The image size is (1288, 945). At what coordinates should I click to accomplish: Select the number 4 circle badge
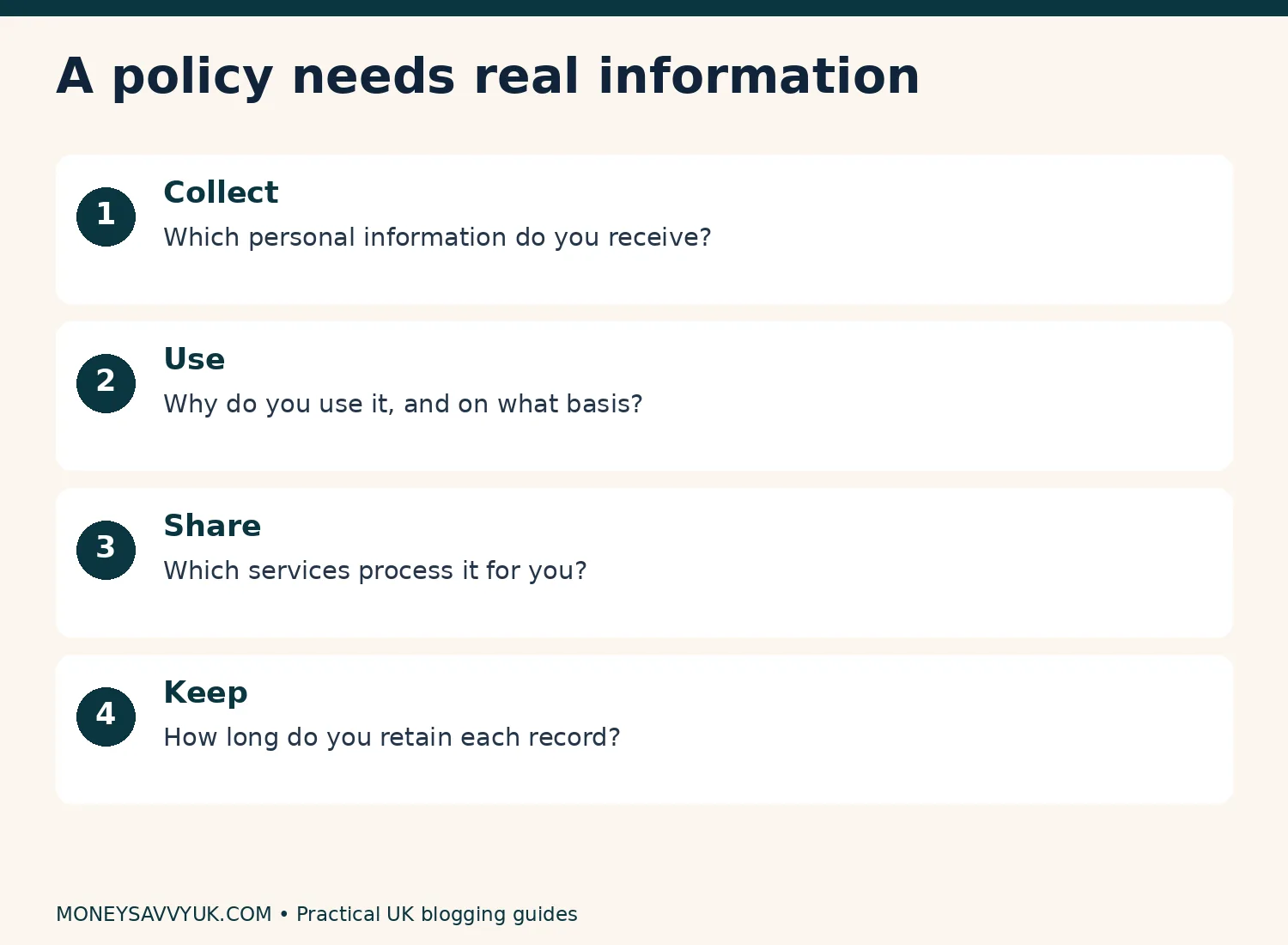(x=106, y=716)
